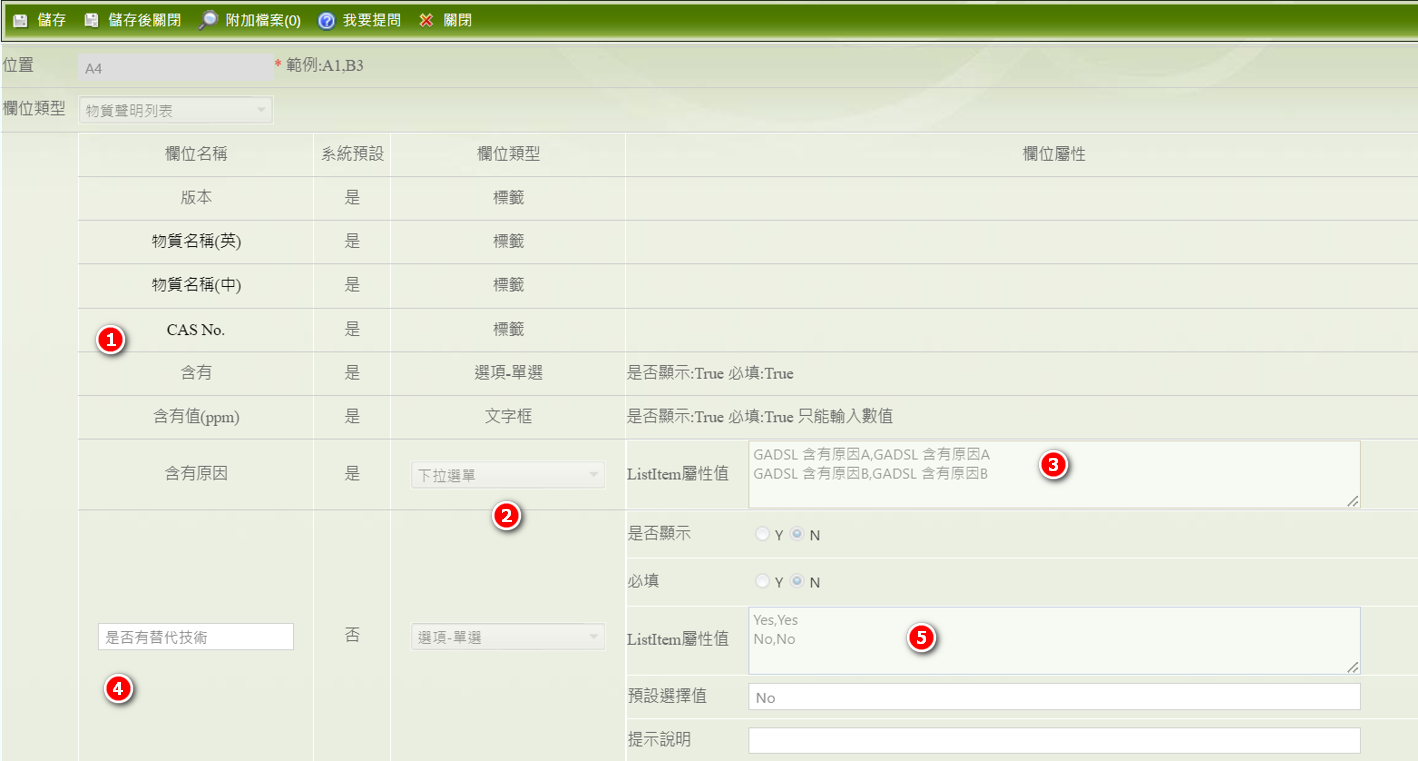Click the 是否有替代技術 field name input

click(x=196, y=637)
